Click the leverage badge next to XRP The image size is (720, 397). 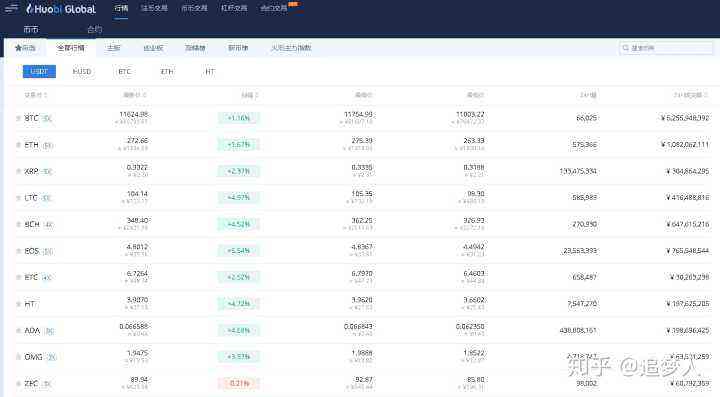coord(48,171)
